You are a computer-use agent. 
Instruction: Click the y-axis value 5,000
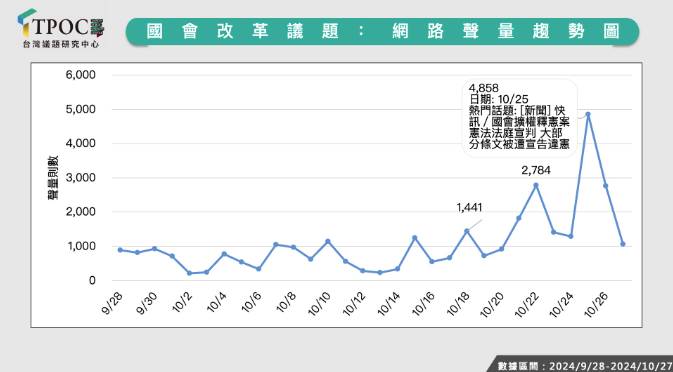point(80,109)
